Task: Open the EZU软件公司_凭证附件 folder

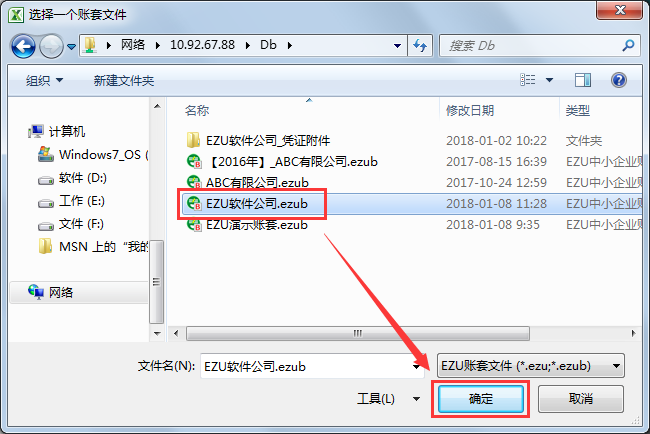Action: [x=268, y=141]
